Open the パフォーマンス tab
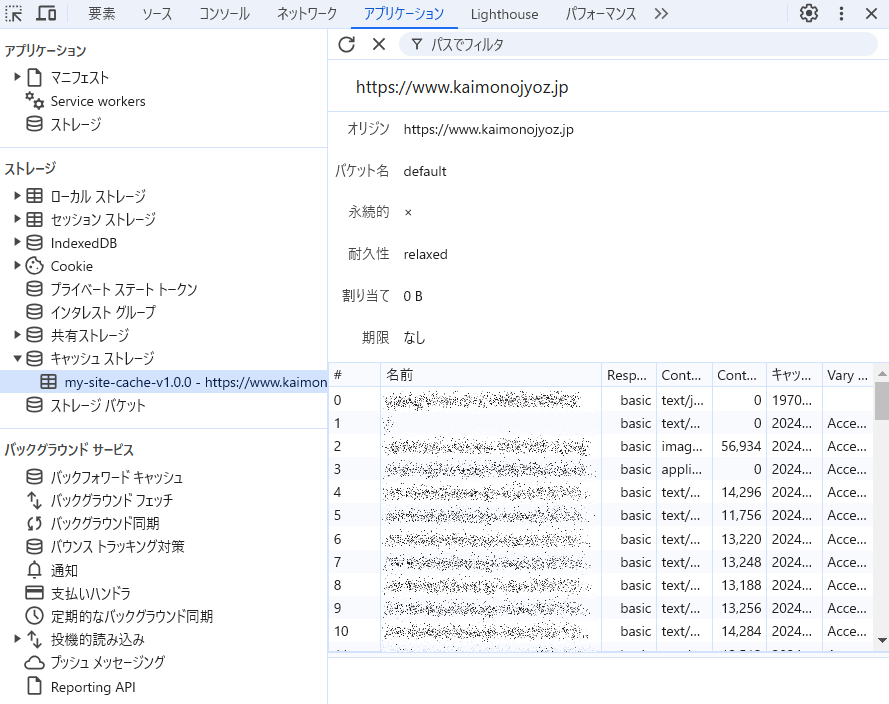The width and height of the screenshot is (889, 704). (x=601, y=14)
